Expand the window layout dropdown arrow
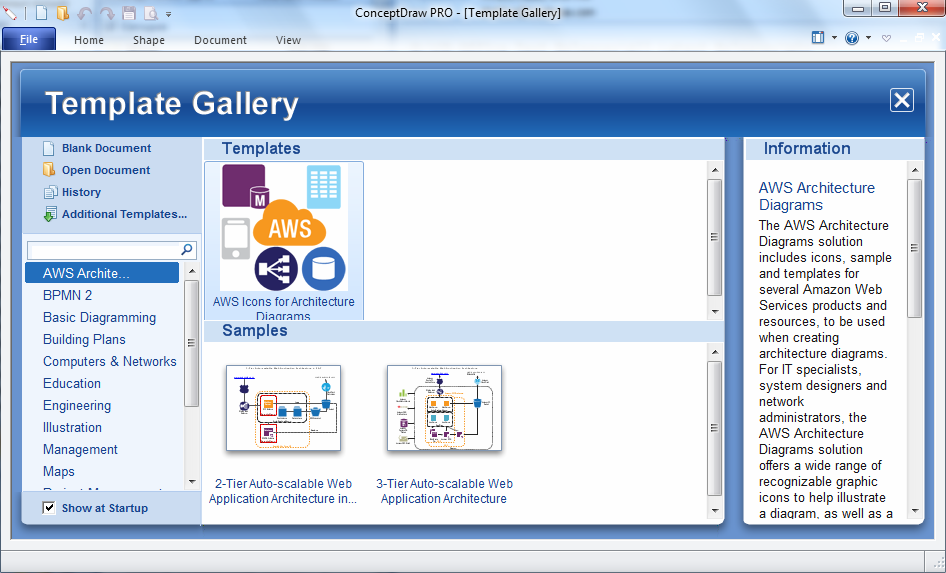946x573 pixels. (x=834, y=38)
